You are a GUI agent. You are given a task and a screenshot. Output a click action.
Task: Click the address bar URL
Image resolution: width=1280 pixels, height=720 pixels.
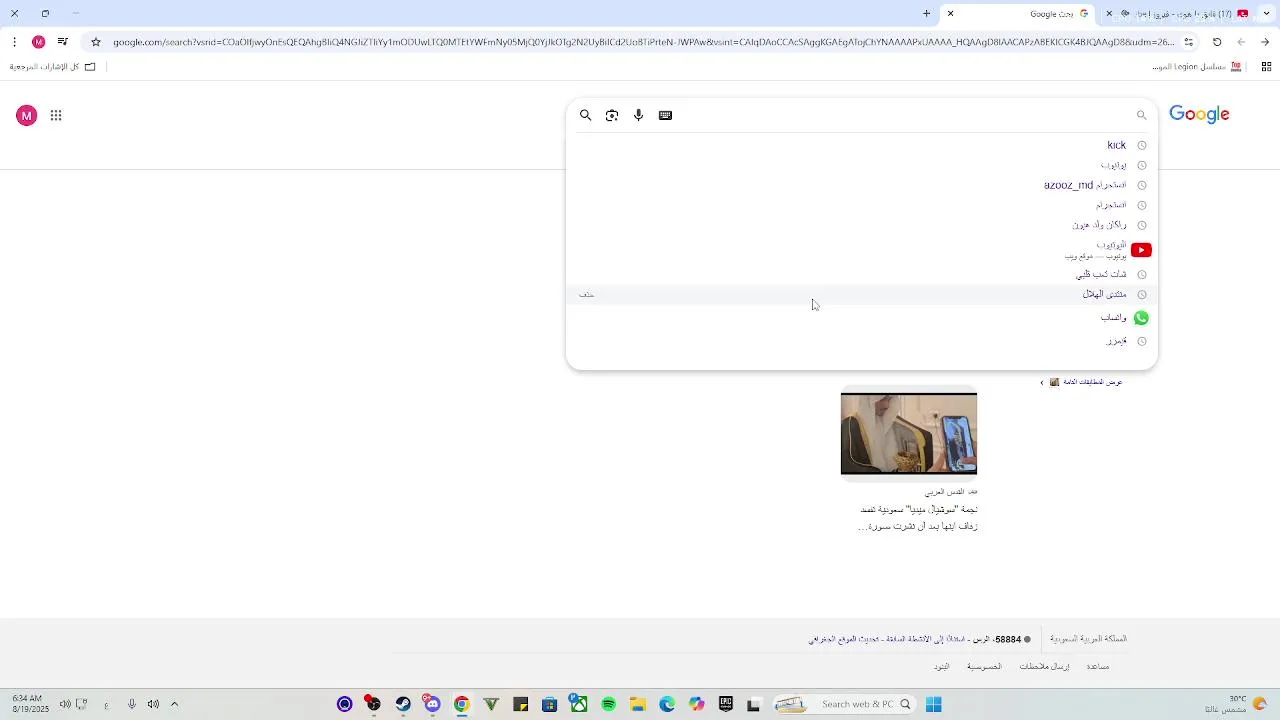[x=643, y=42]
